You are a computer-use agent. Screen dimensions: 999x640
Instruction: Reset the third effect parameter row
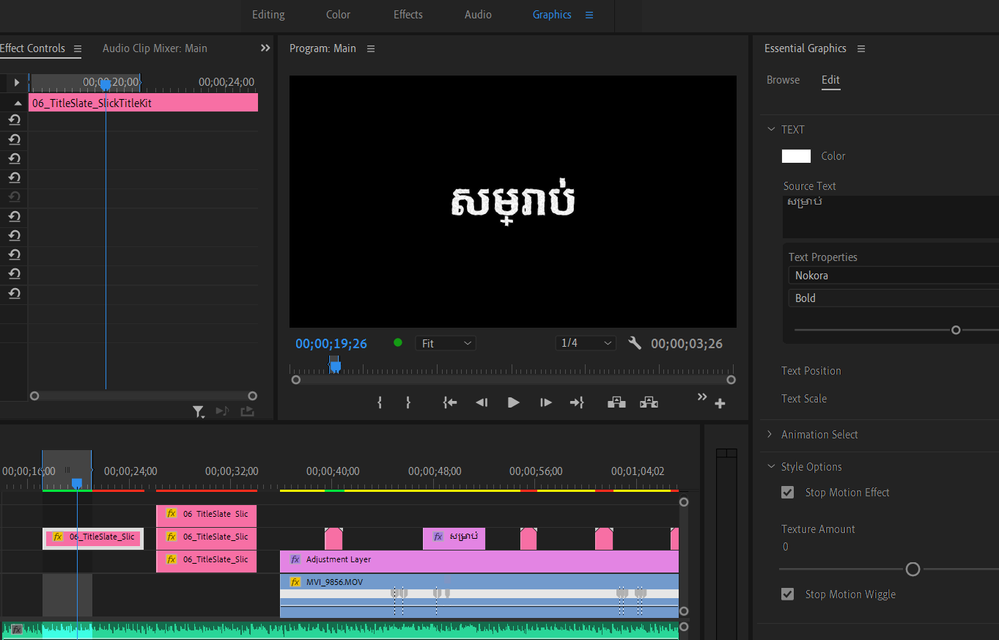point(14,159)
